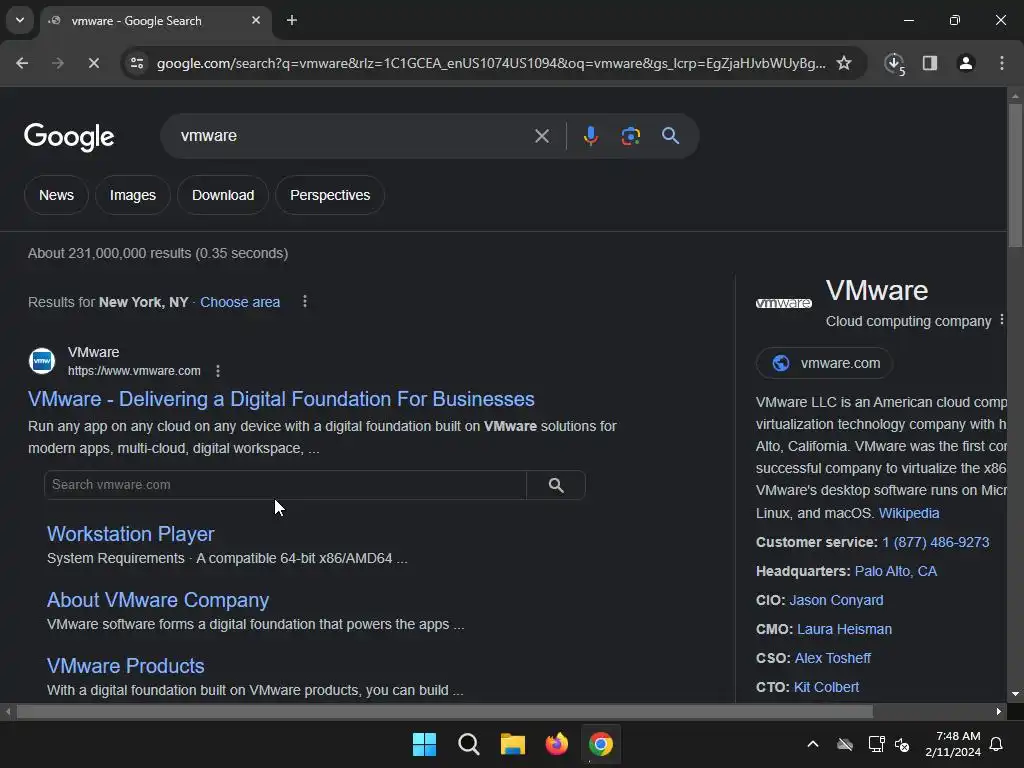Image resolution: width=1024 pixels, height=768 pixels.
Task: Search by image with Google Lens
Action: [630, 136]
